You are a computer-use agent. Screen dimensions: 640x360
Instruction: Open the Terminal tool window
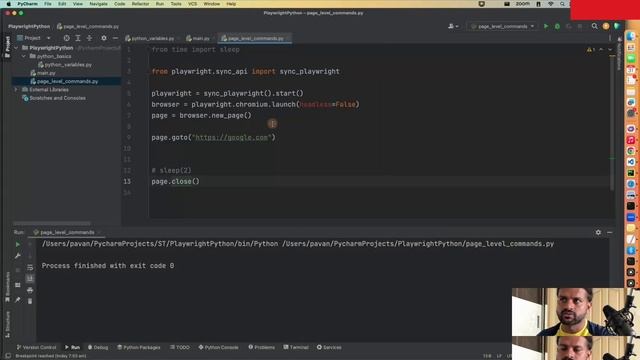coord(296,347)
